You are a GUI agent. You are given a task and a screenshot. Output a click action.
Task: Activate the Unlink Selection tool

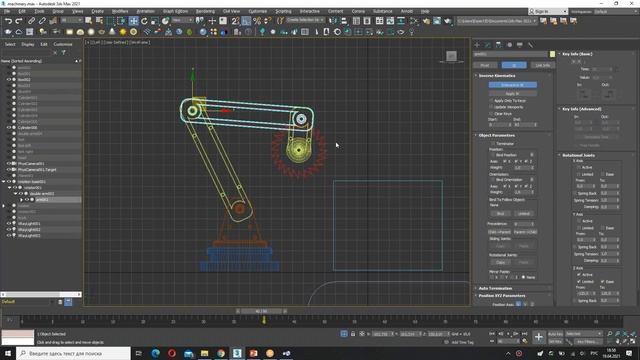point(42,21)
